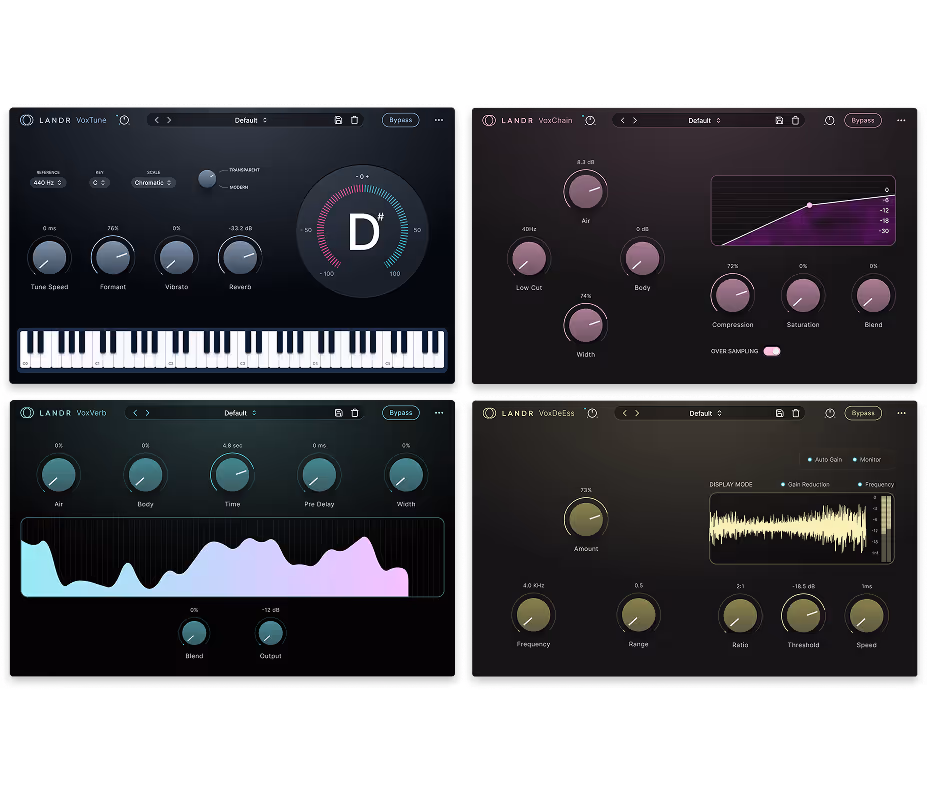Viewport: 927px width, 785px height.
Task: Delete the preset in VoxDeEss
Action: (796, 413)
